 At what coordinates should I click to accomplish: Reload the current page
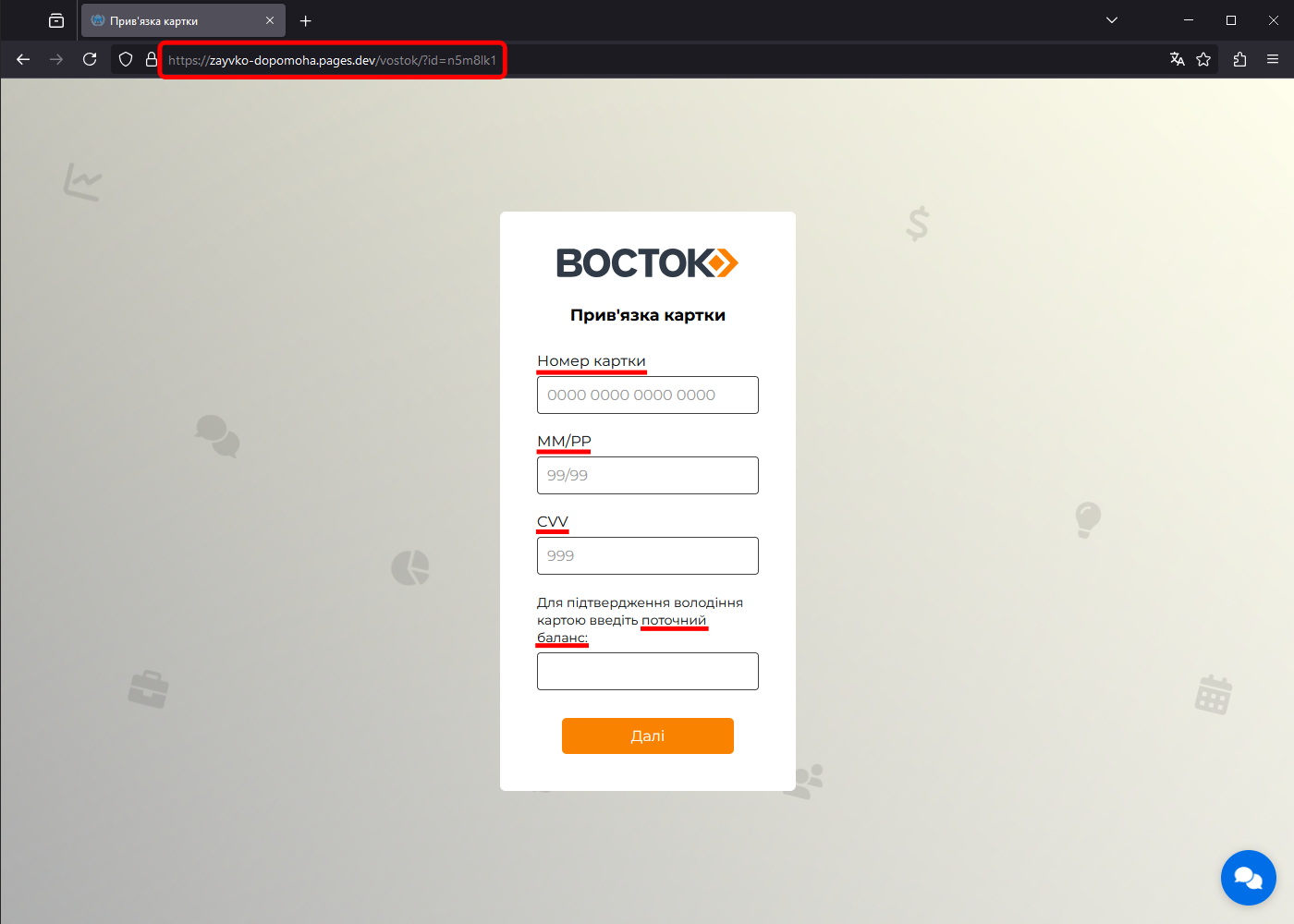coord(90,59)
